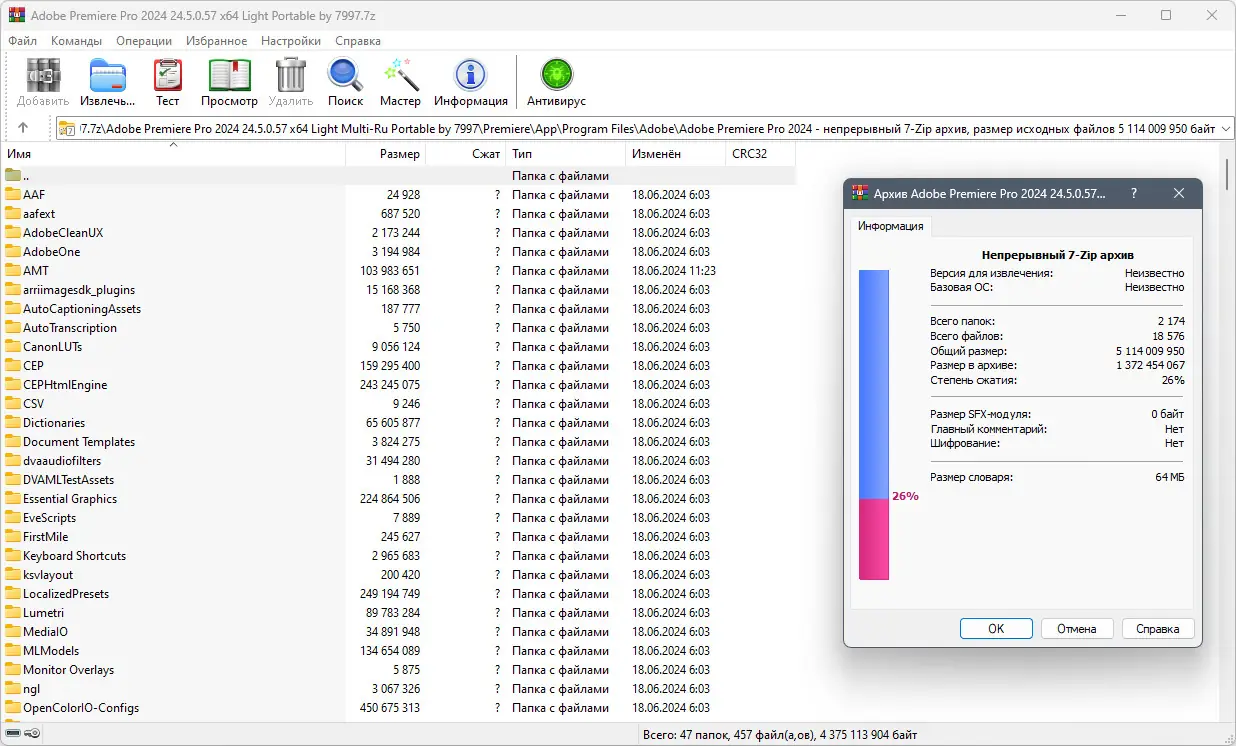Screen dimensions: 1236x746
Task: Open the AdobeCleanUX folder
Action: coord(63,232)
